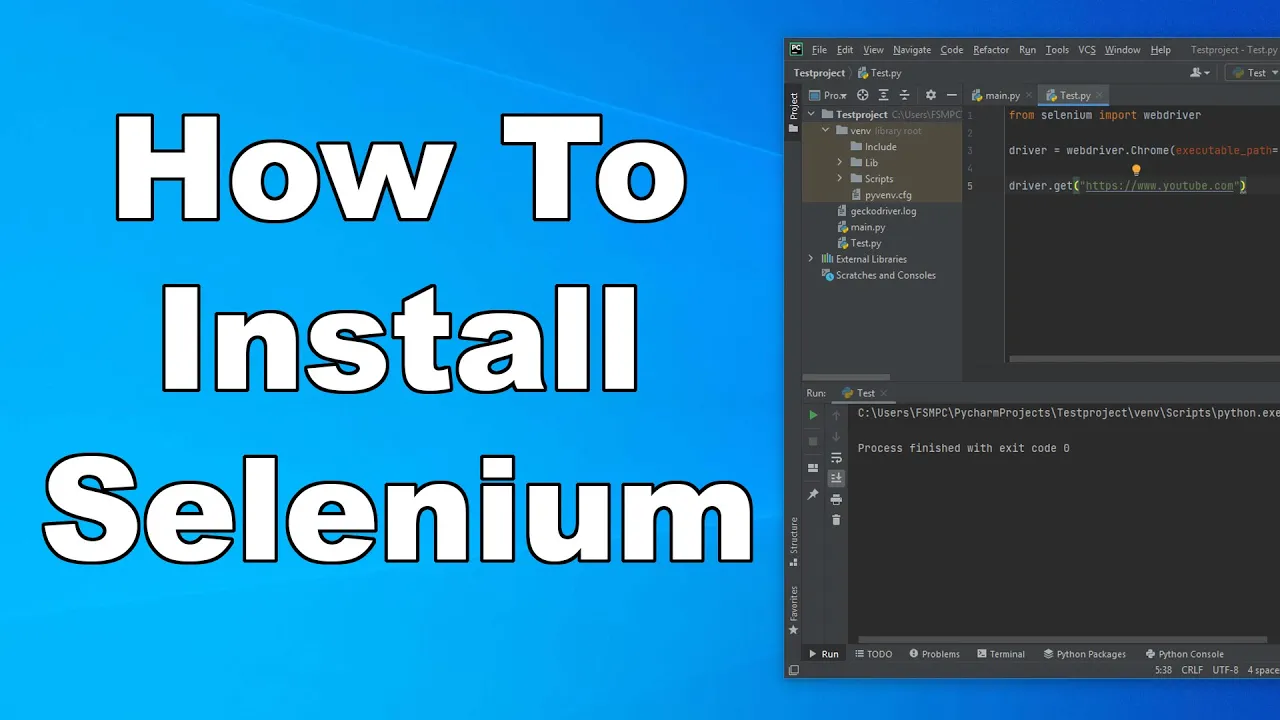The height and width of the screenshot is (720, 1280).
Task: Open the Test run configuration dropdown
Action: coord(1252,73)
